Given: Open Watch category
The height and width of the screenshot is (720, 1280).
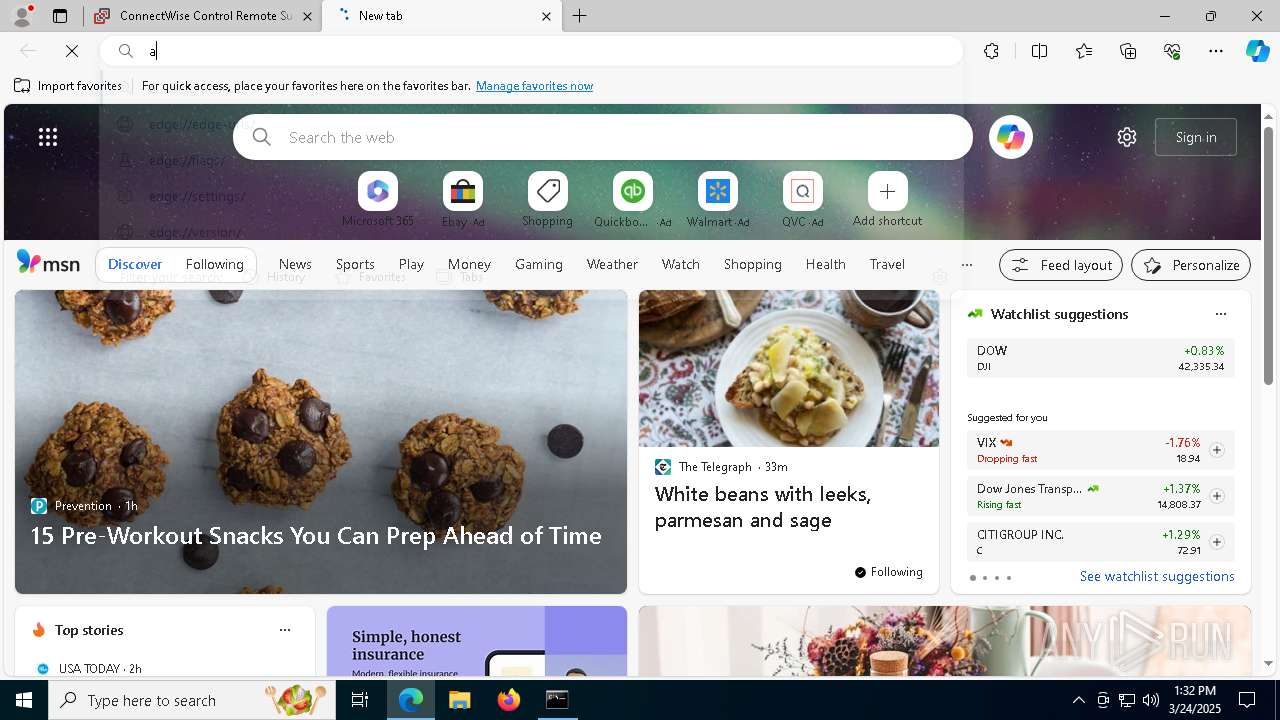Looking at the screenshot, I should point(680,264).
